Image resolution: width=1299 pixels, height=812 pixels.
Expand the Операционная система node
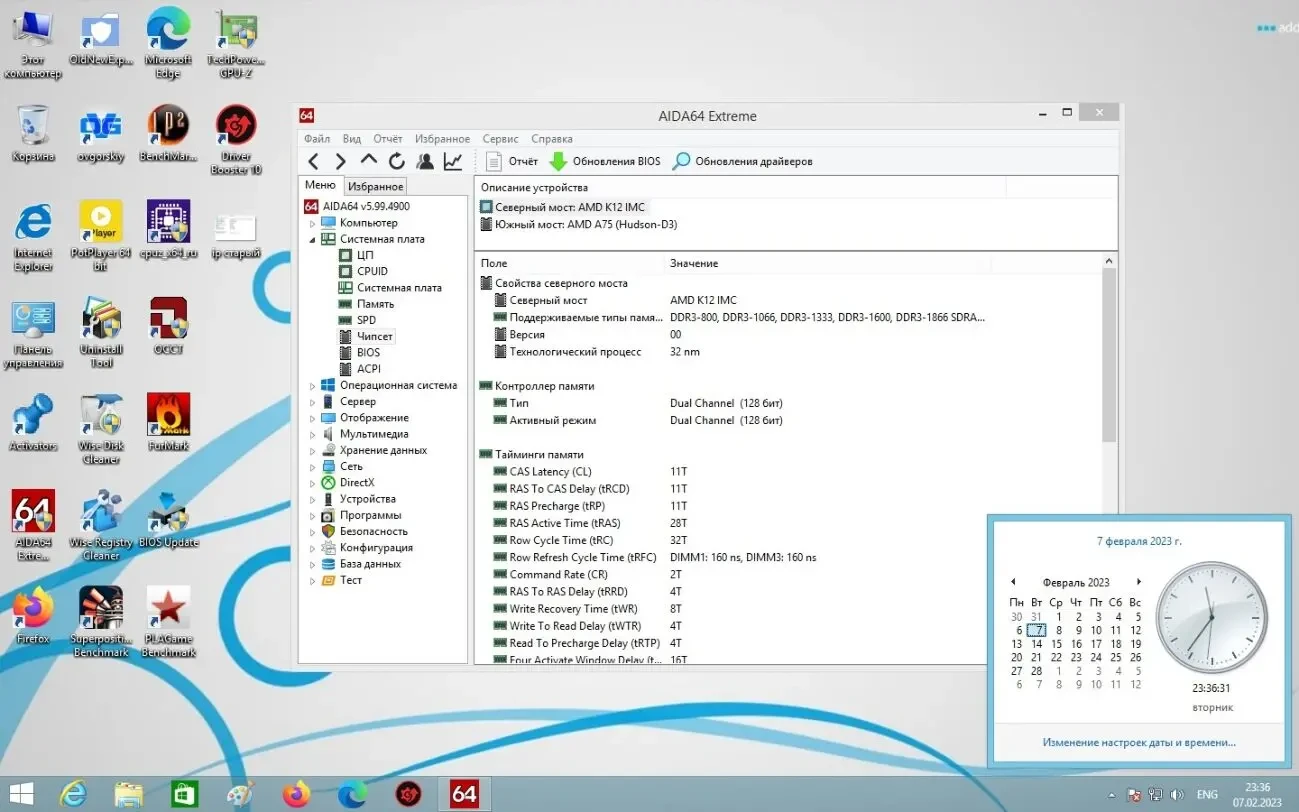313,385
